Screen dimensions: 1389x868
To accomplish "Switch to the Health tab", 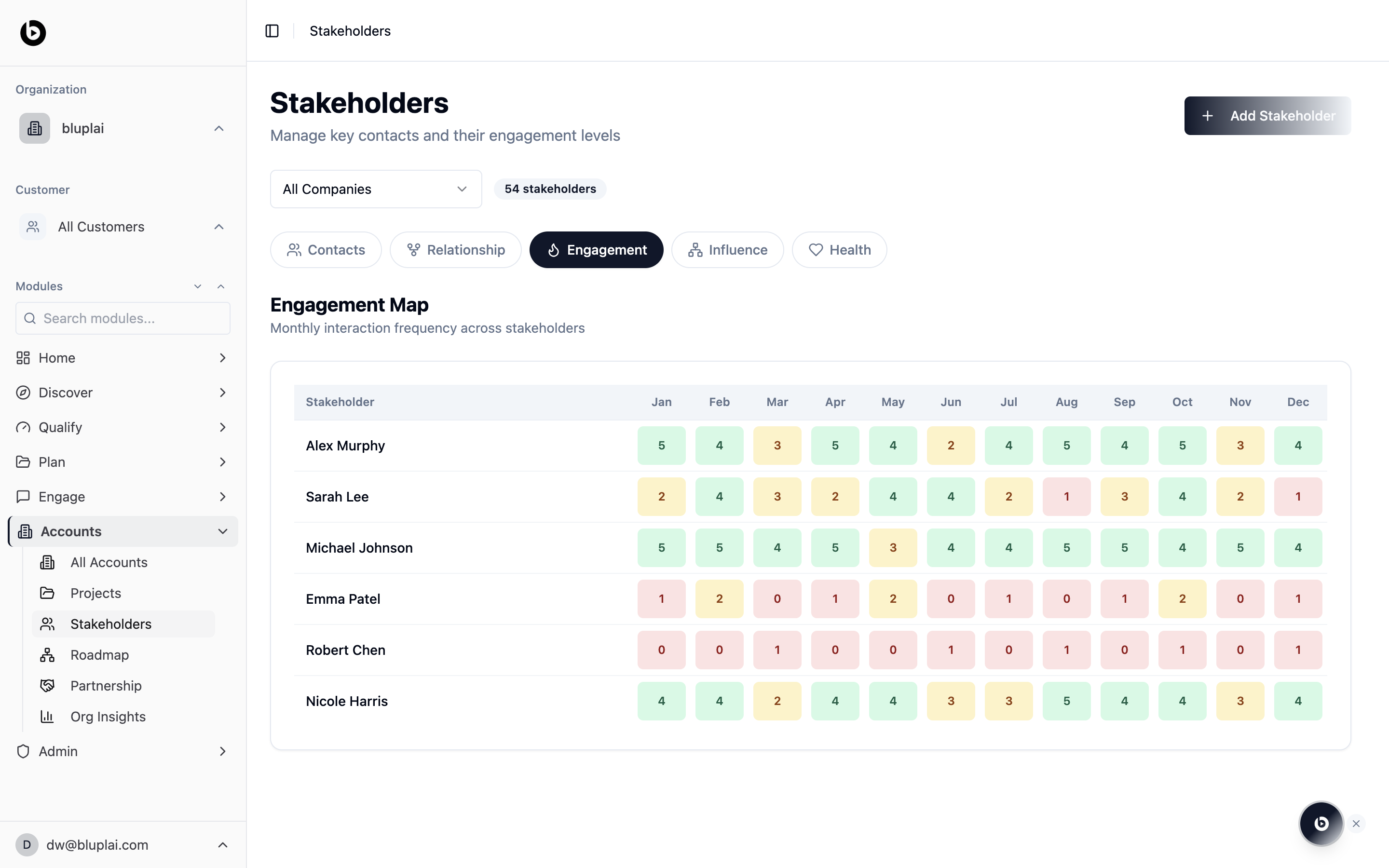I will 839,250.
